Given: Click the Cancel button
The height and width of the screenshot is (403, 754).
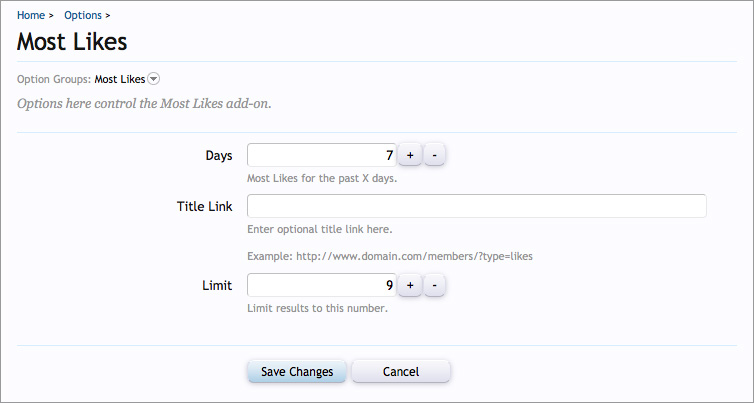Looking at the screenshot, I should (x=401, y=371).
